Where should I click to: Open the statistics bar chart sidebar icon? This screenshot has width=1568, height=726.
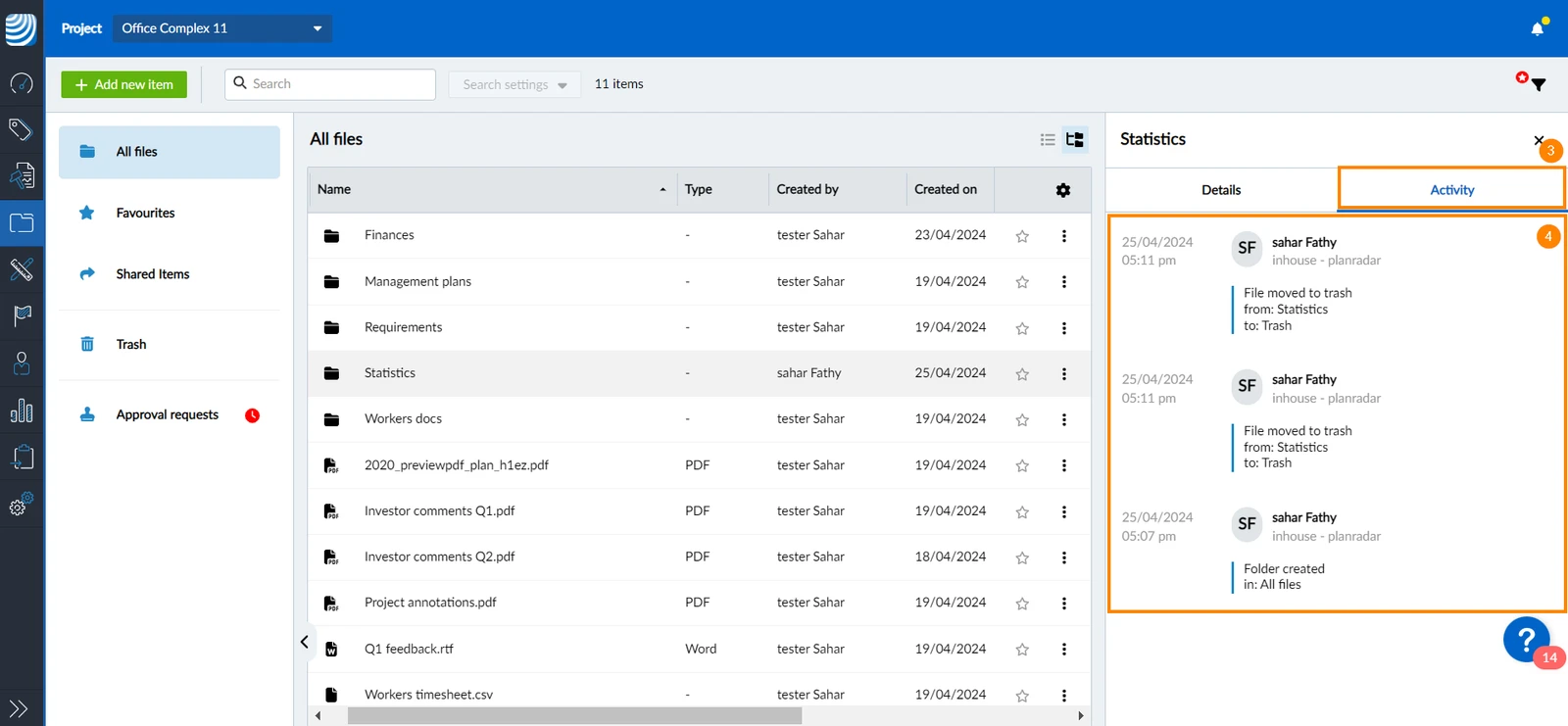pyautogui.click(x=22, y=410)
